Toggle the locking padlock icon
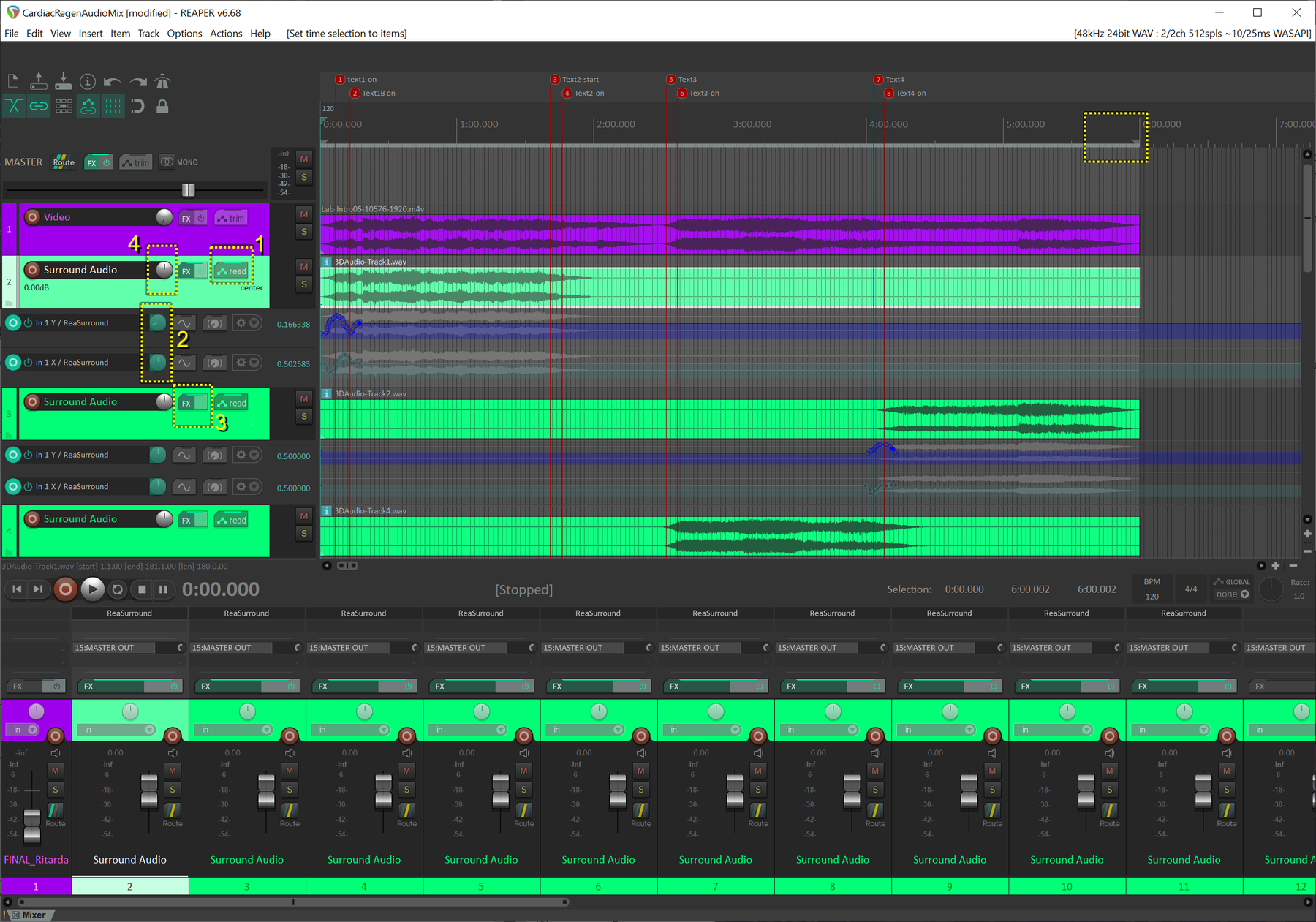The height and width of the screenshot is (922, 1316). coord(162,106)
